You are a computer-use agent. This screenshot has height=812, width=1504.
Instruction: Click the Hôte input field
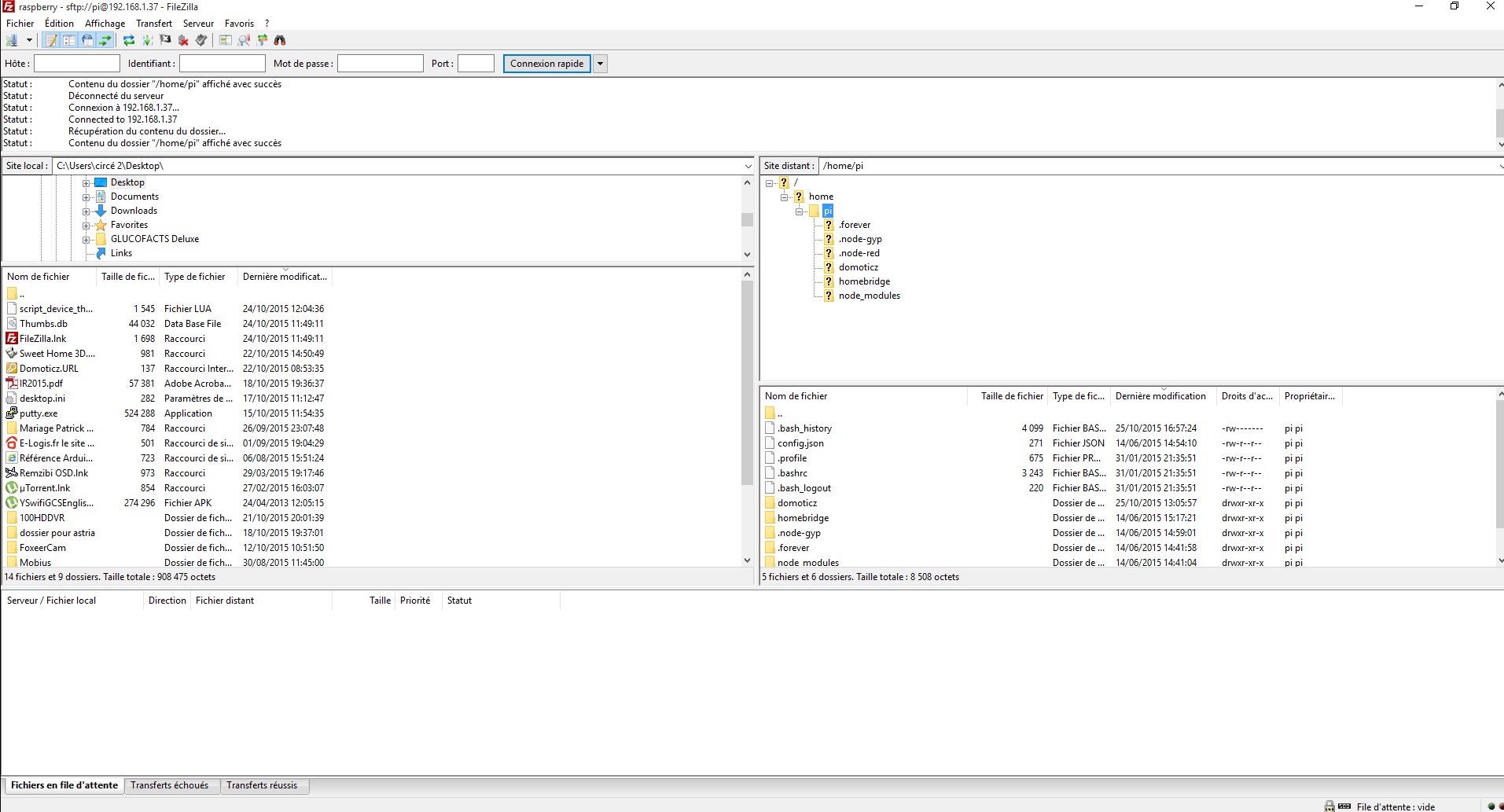tap(77, 64)
